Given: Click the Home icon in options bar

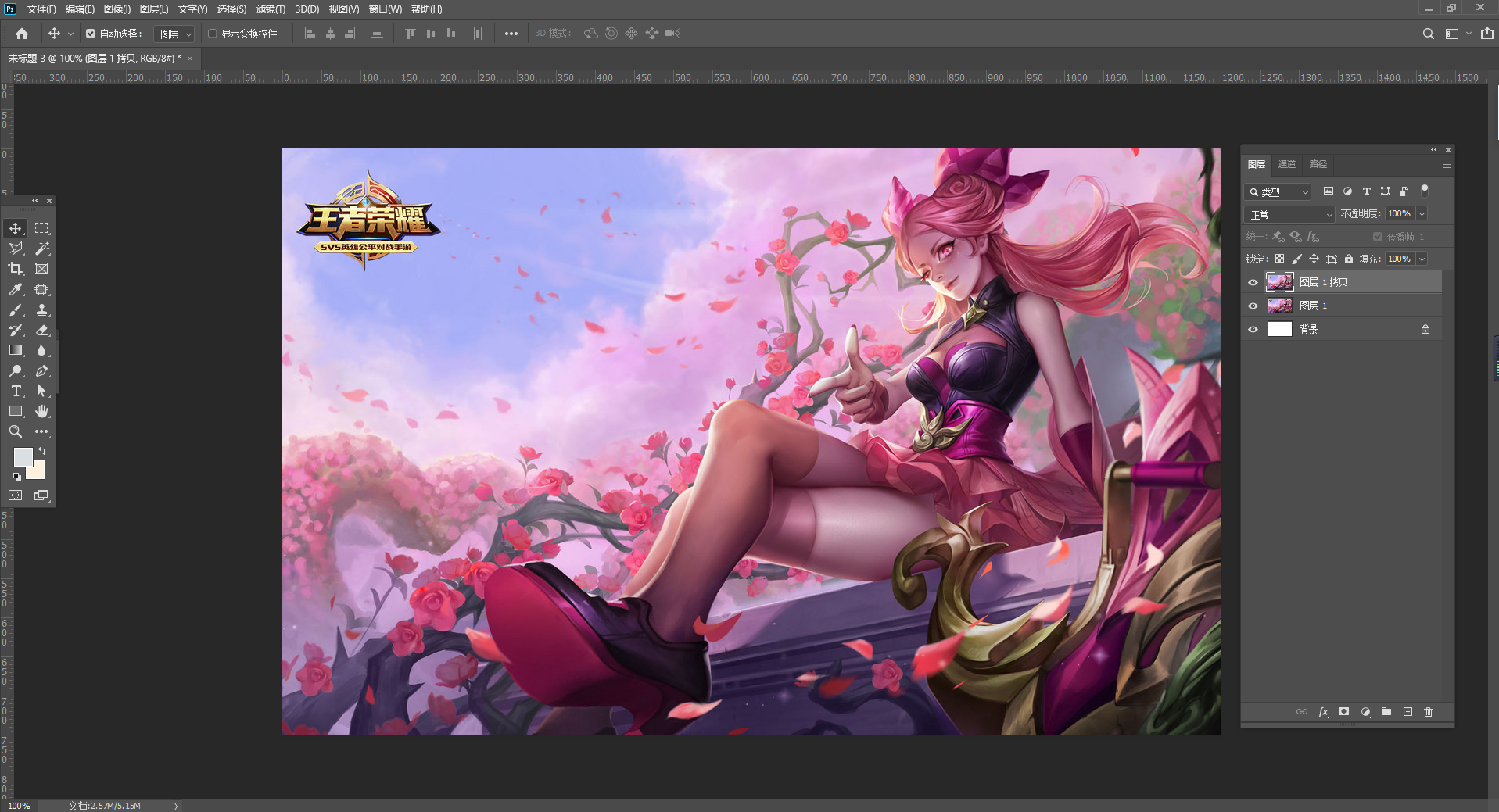Looking at the screenshot, I should click(x=22, y=34).
